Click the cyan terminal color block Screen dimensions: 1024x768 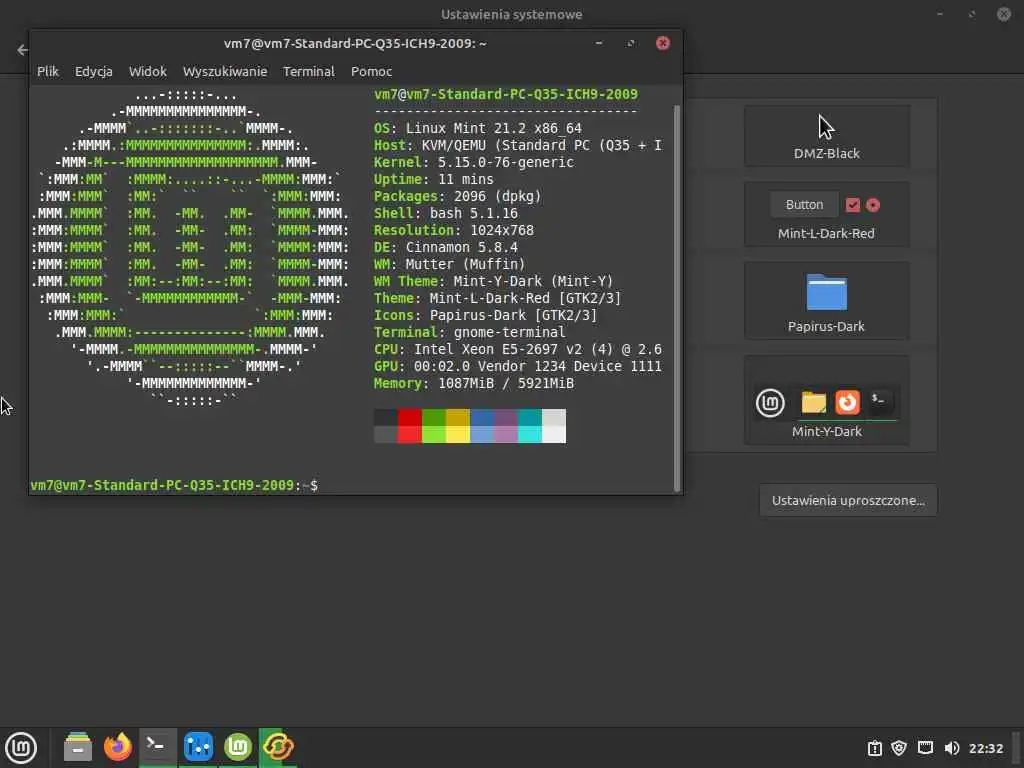pos(530,434)
